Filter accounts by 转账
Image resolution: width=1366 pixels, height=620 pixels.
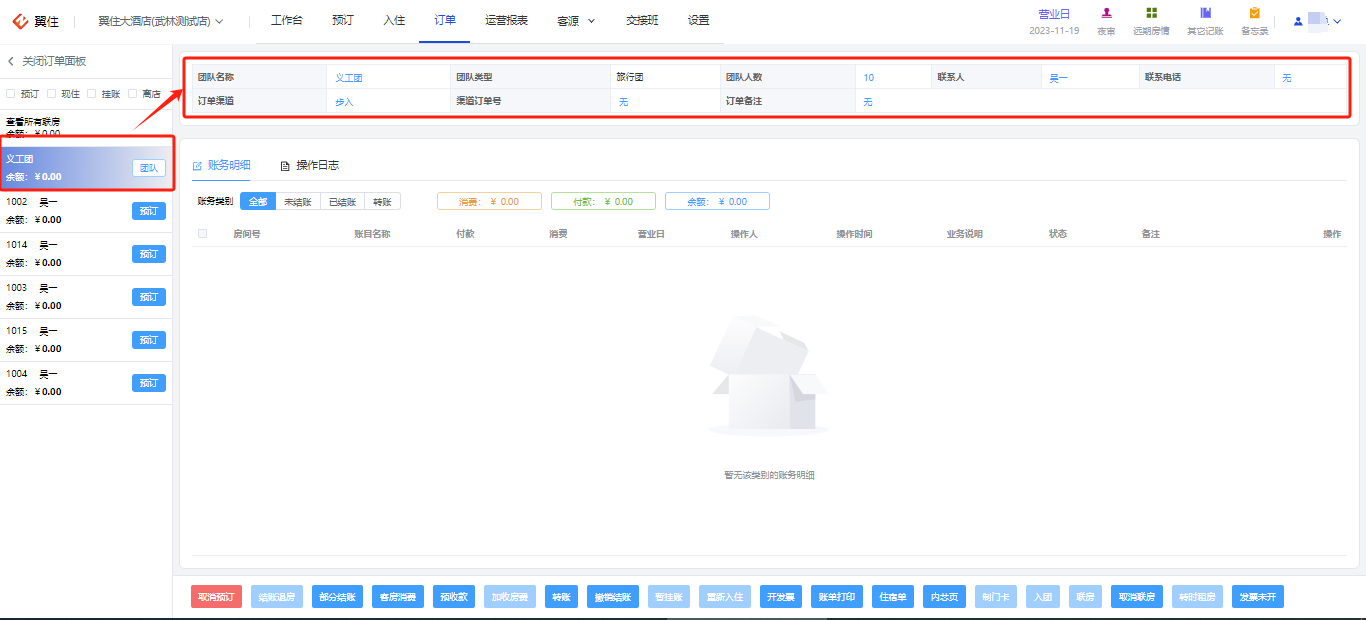(x=382, y=201)
